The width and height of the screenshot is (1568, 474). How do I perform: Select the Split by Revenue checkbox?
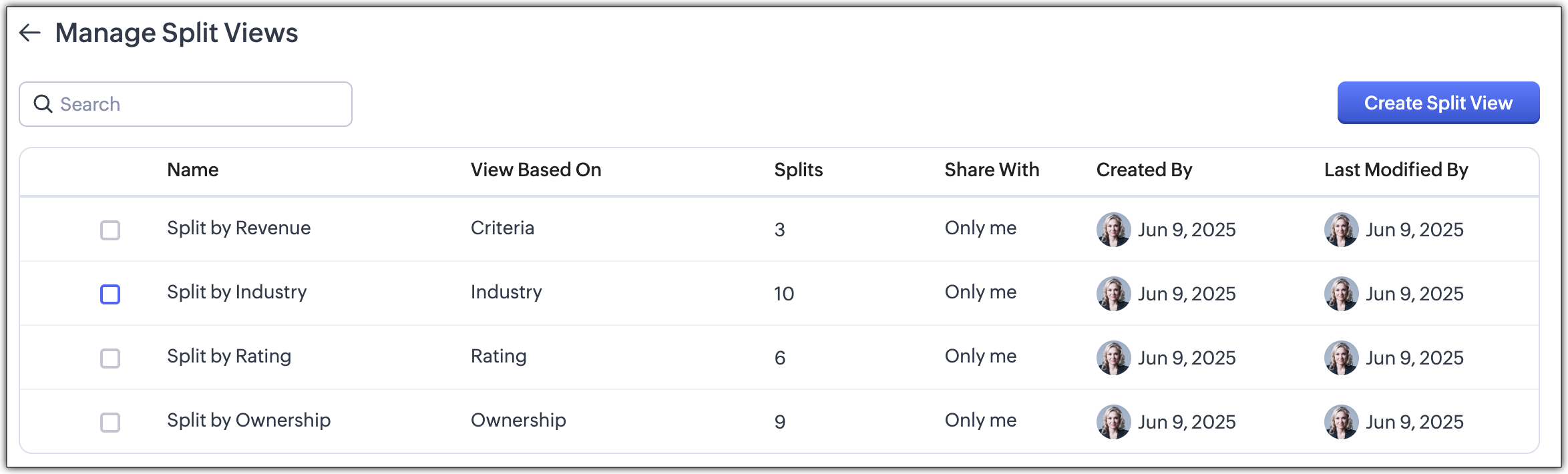(x=110, y=230)
